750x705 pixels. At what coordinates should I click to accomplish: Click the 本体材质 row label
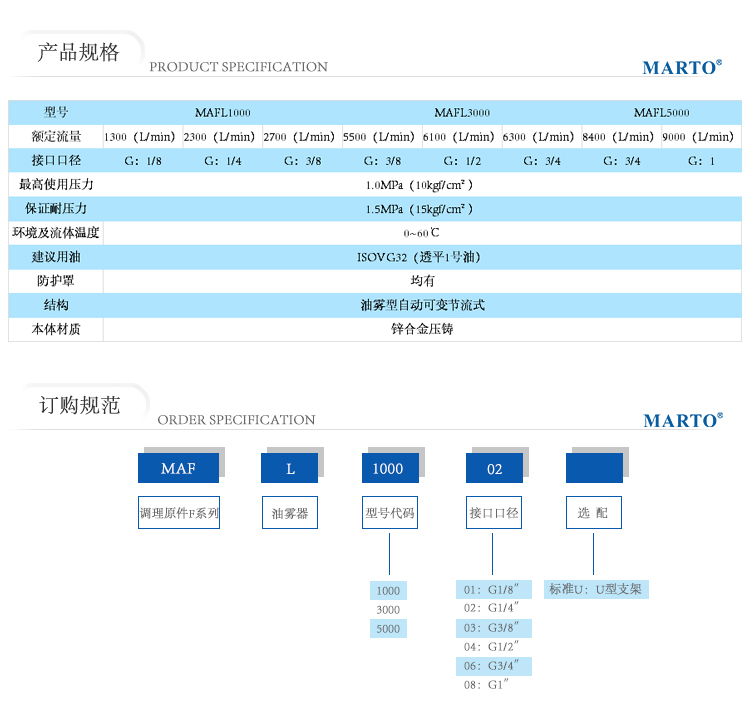(x=56, y=329)
